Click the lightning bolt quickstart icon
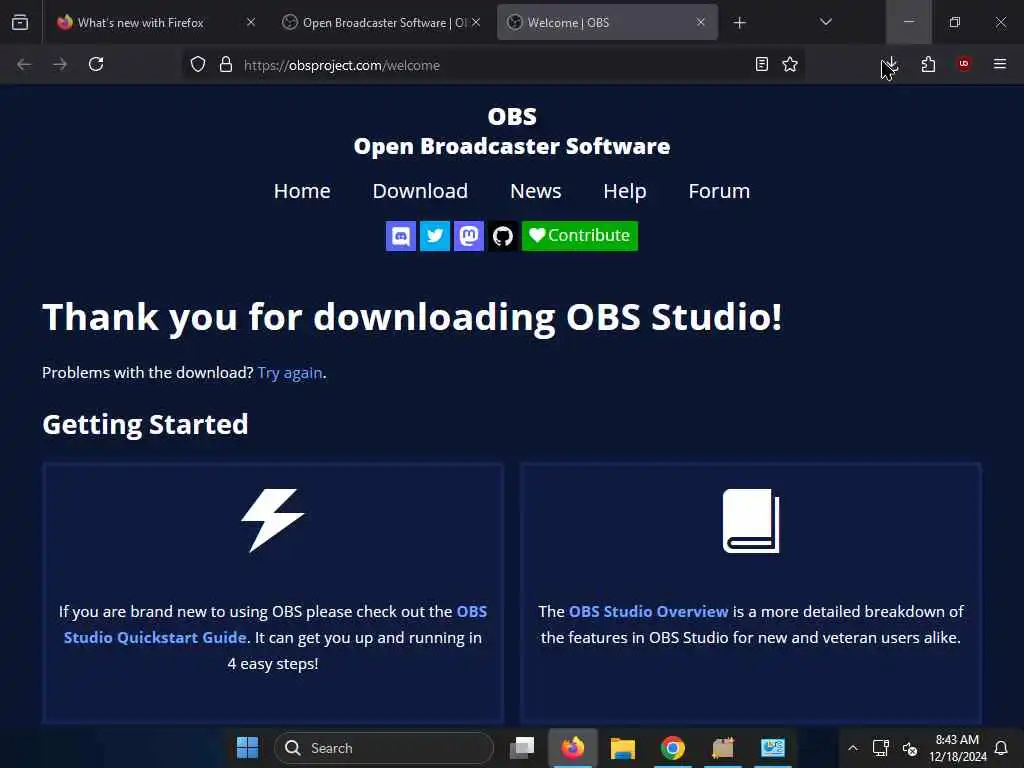 point(273,520)
